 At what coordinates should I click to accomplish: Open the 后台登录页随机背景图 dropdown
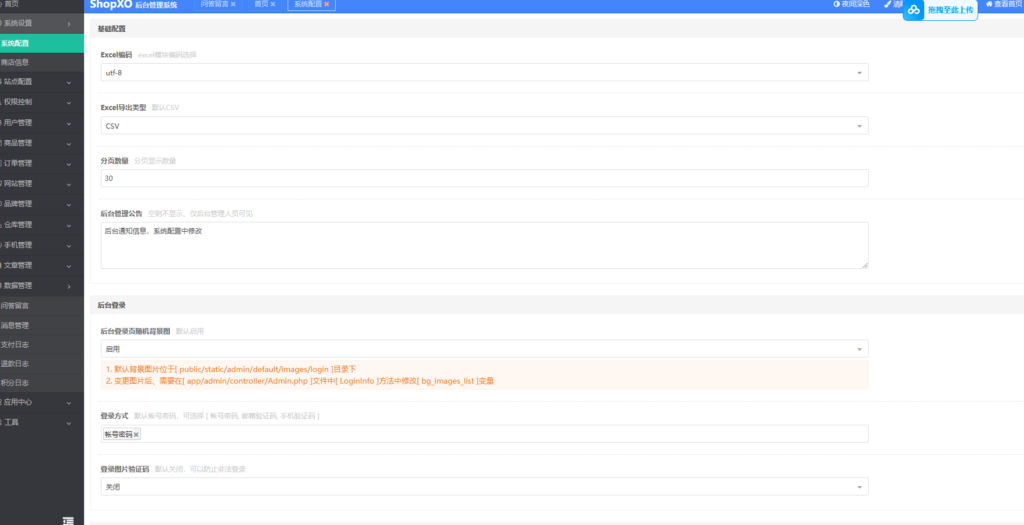[484, 349]
